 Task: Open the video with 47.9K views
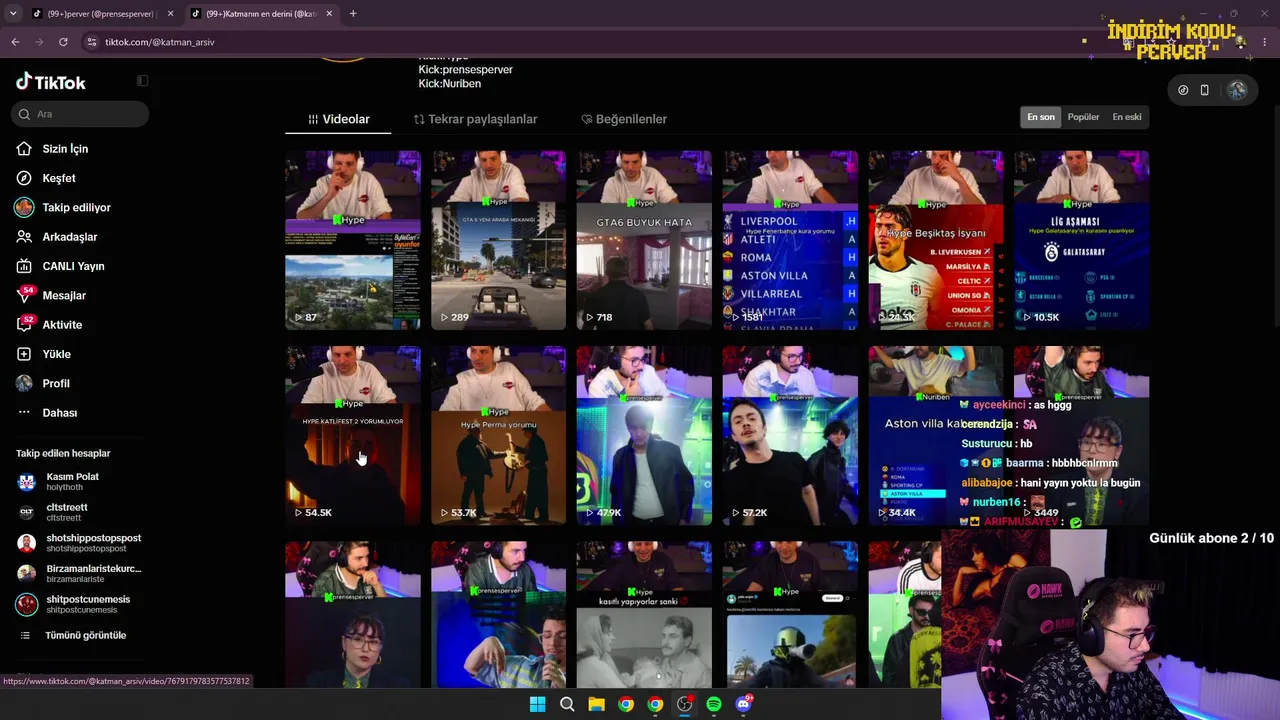(x=644, y=435)
